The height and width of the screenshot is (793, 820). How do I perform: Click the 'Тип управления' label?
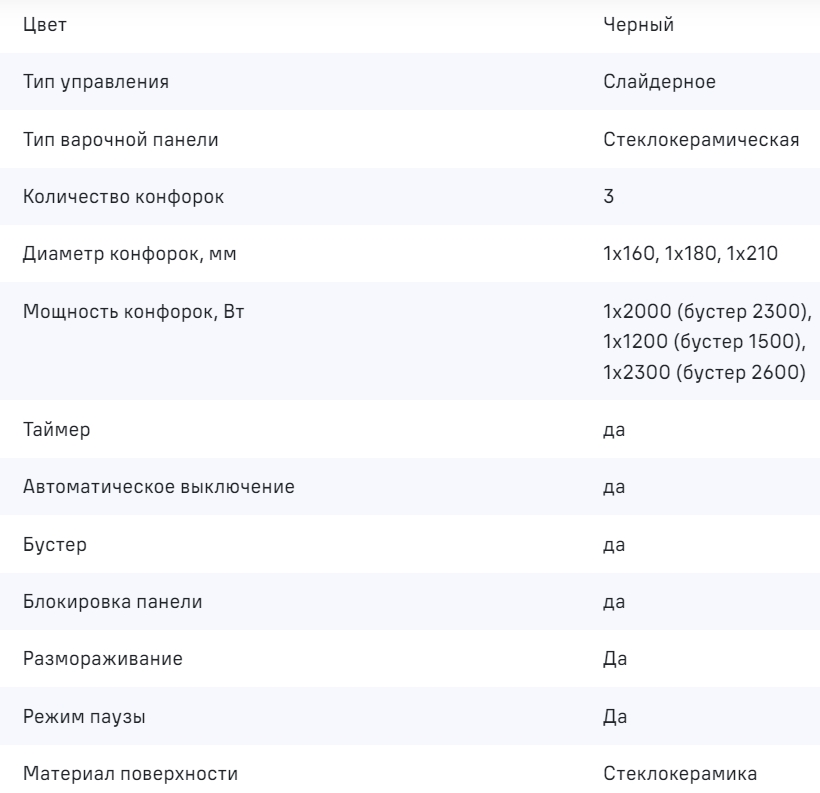click(96, 82)
